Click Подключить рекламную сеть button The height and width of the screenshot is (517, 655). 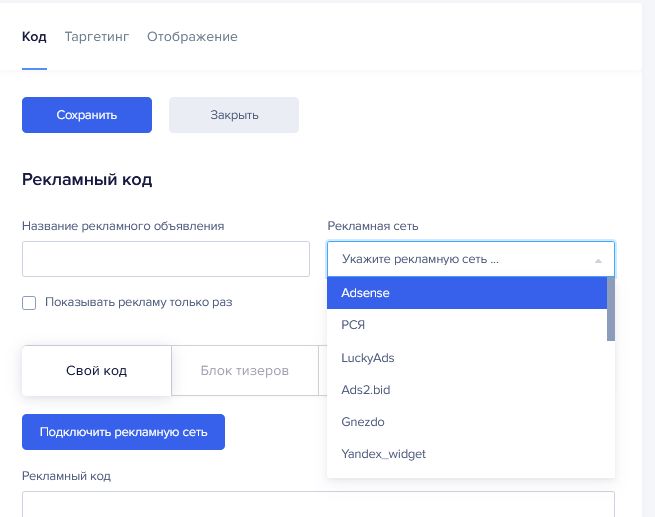(x=123, y=432)
